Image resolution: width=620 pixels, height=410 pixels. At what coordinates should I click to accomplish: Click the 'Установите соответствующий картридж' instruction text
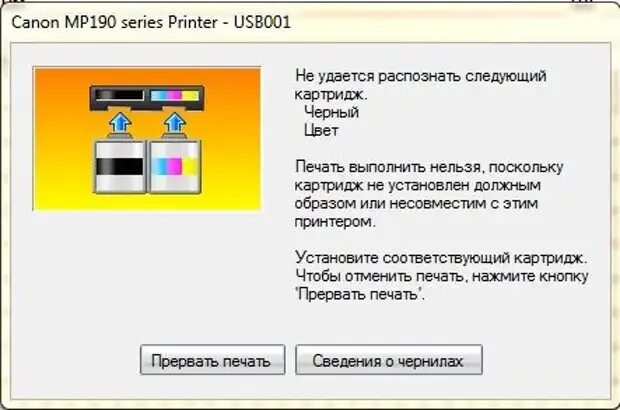[441, 258]
